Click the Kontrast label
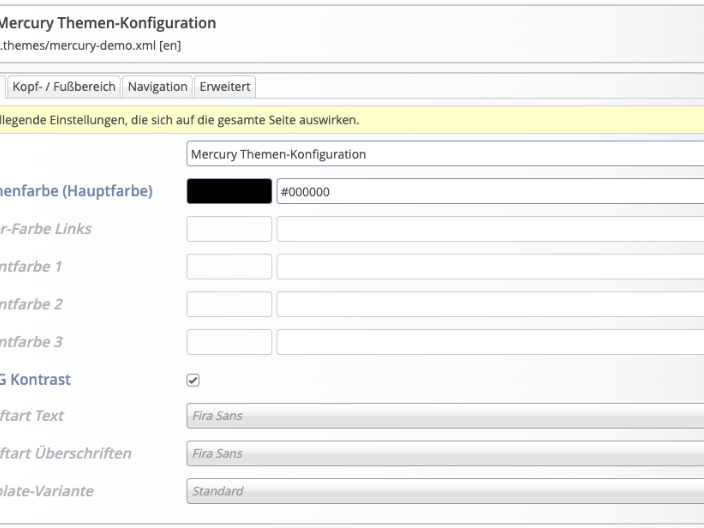This screenshot has width=704, height=528. click(x=35, y=380)
